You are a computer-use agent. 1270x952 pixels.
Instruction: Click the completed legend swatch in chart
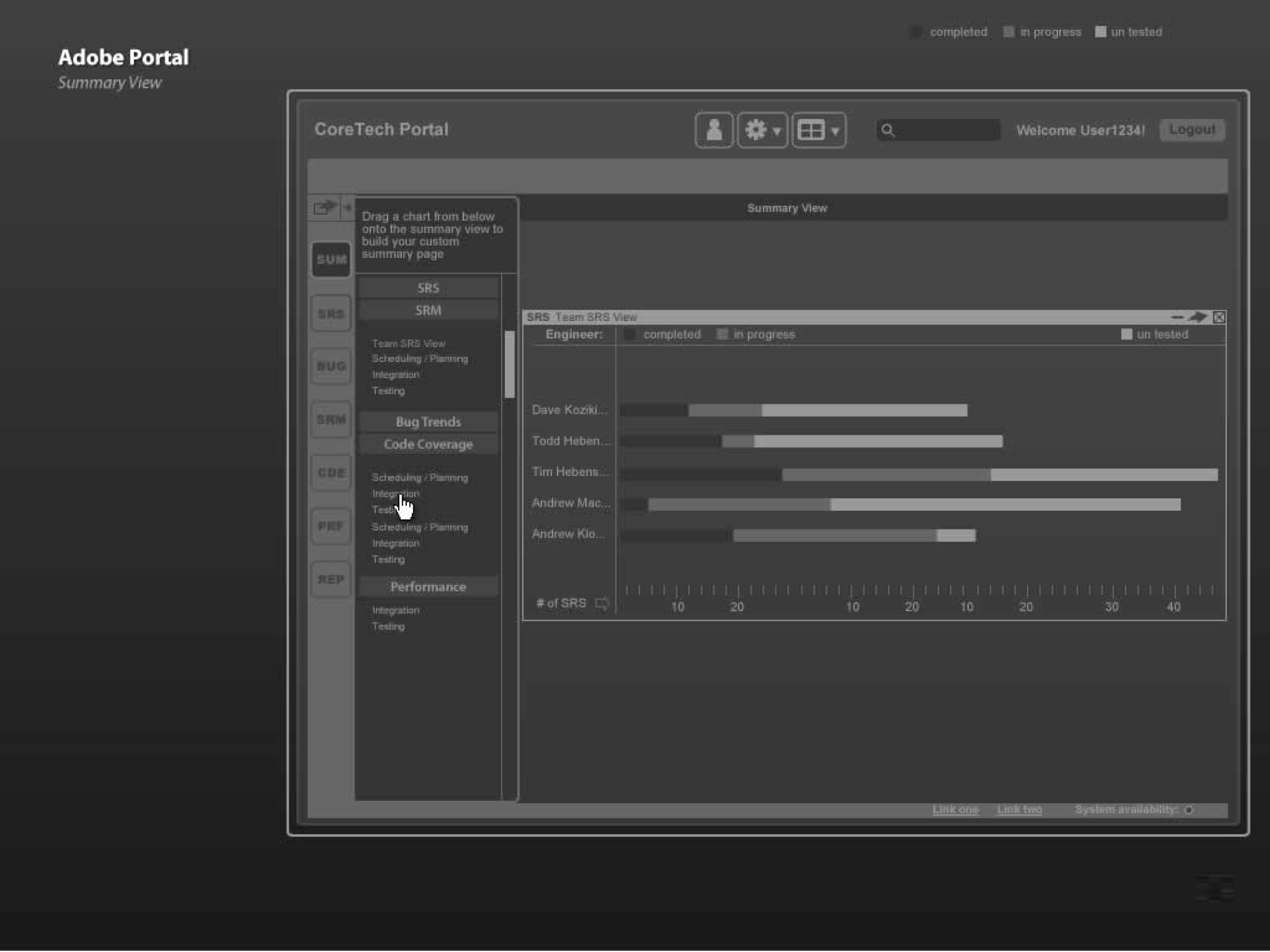(x=630, y=334)
